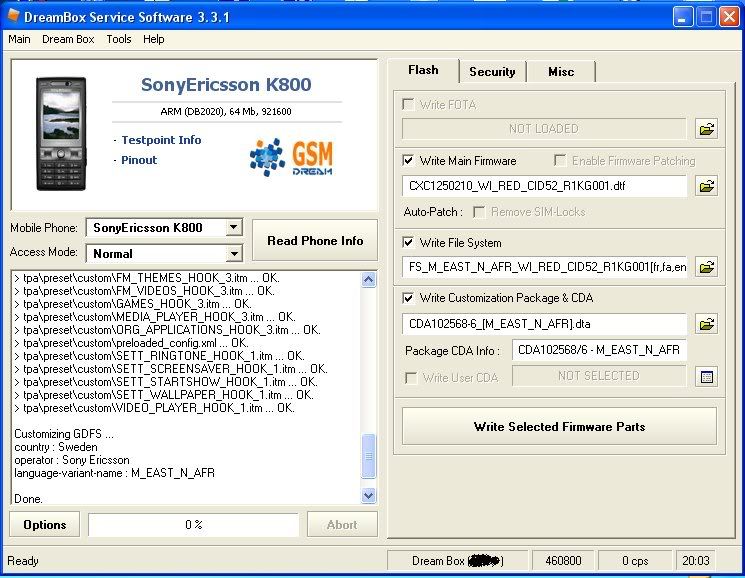The image size is (745, 578).
Task: Switch to the Misc tab
Action: 561,72
